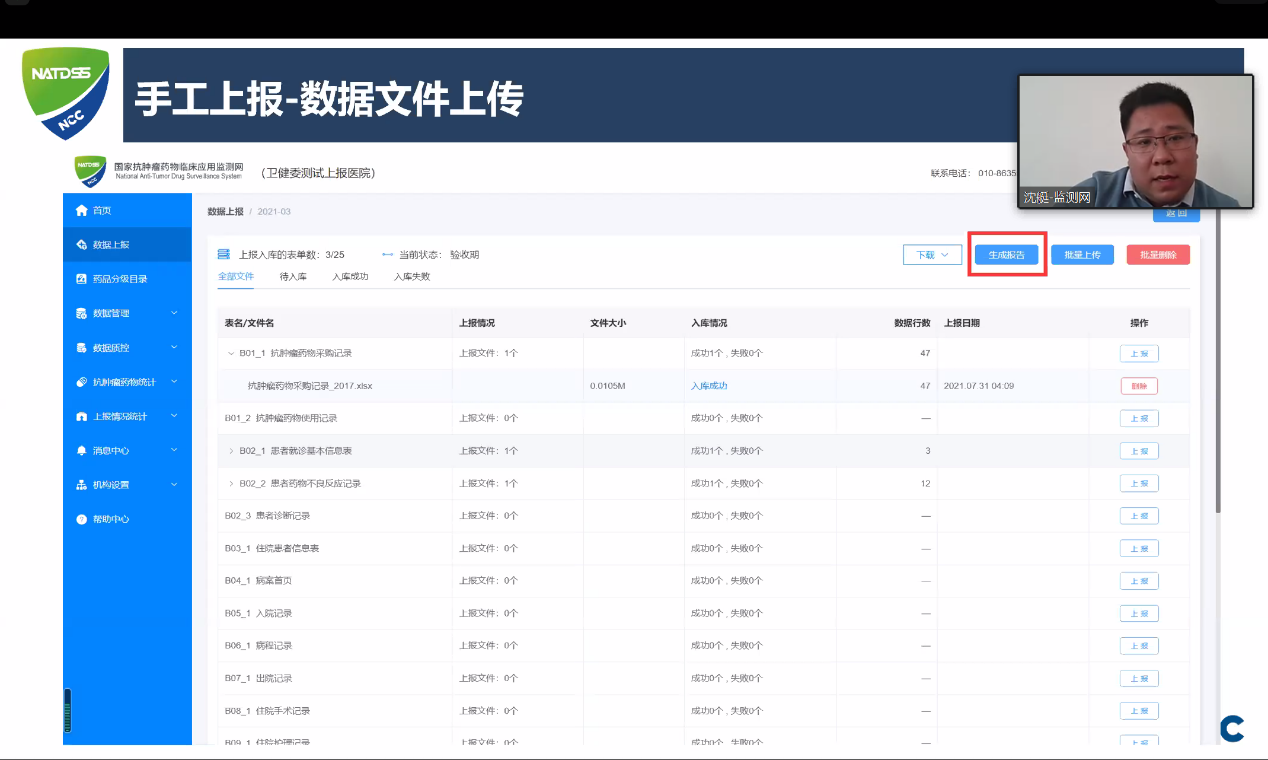Viewport: 1268px width, 760px height.
Task: Open 药品分级目录 via its sidebar icon
Action: coord(82,279)
